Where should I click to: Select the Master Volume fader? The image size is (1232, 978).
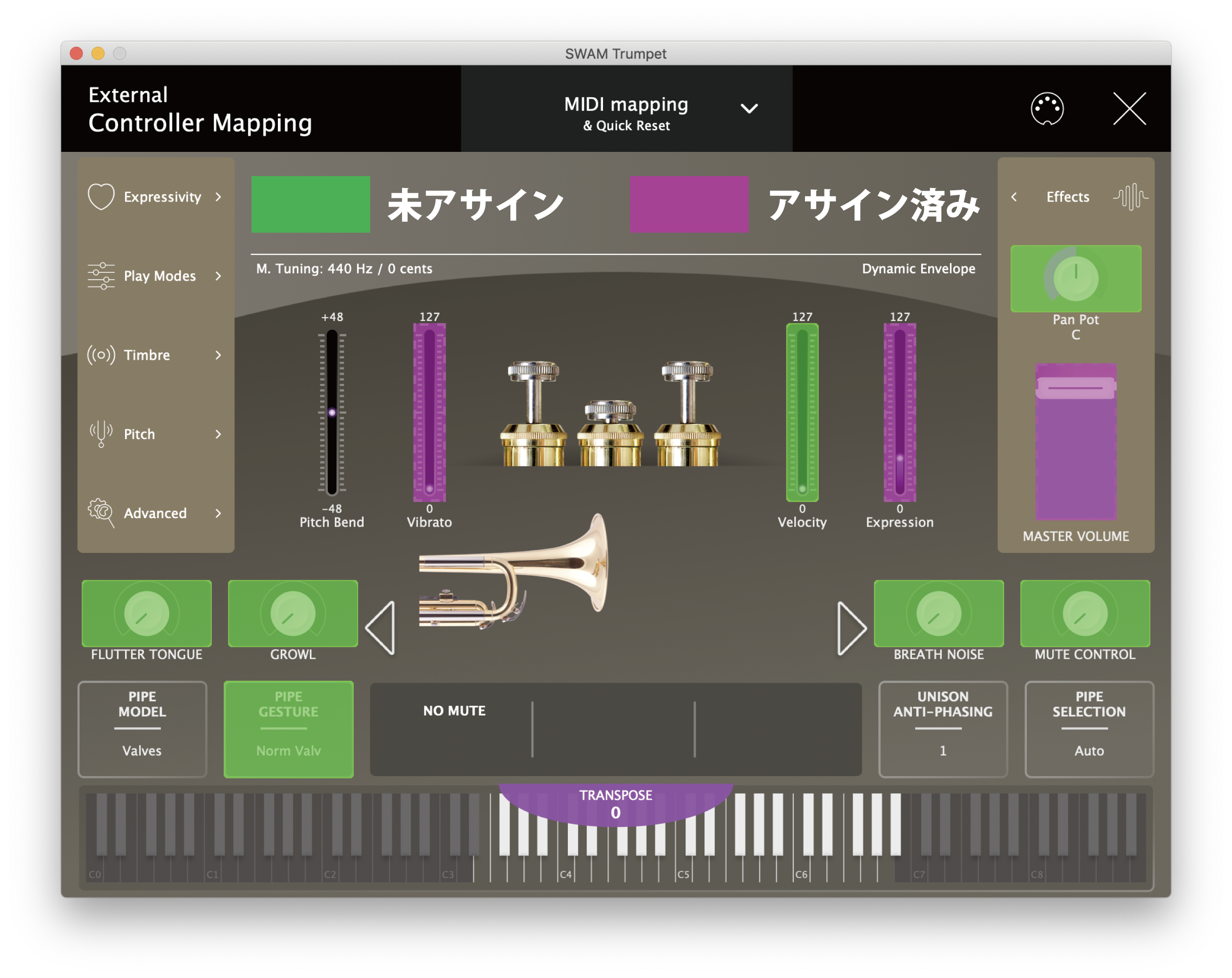(1075, 442)
